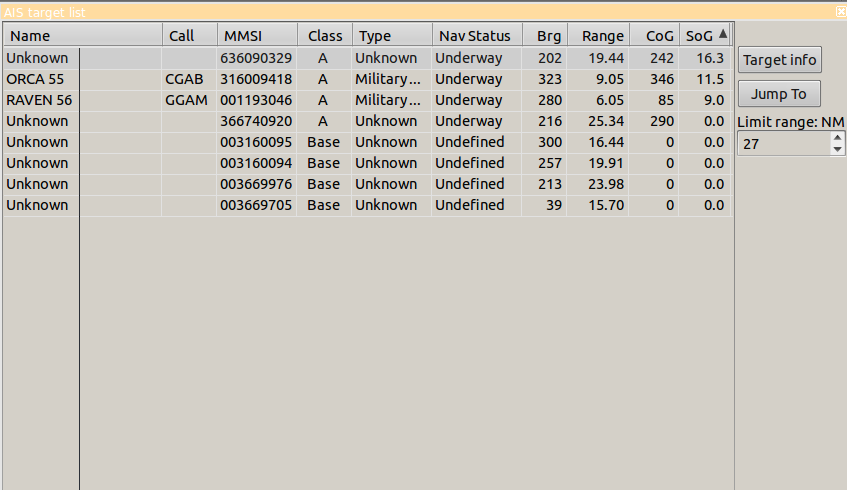Click the Target info button
847x490 pixels.
pos(779,60)
